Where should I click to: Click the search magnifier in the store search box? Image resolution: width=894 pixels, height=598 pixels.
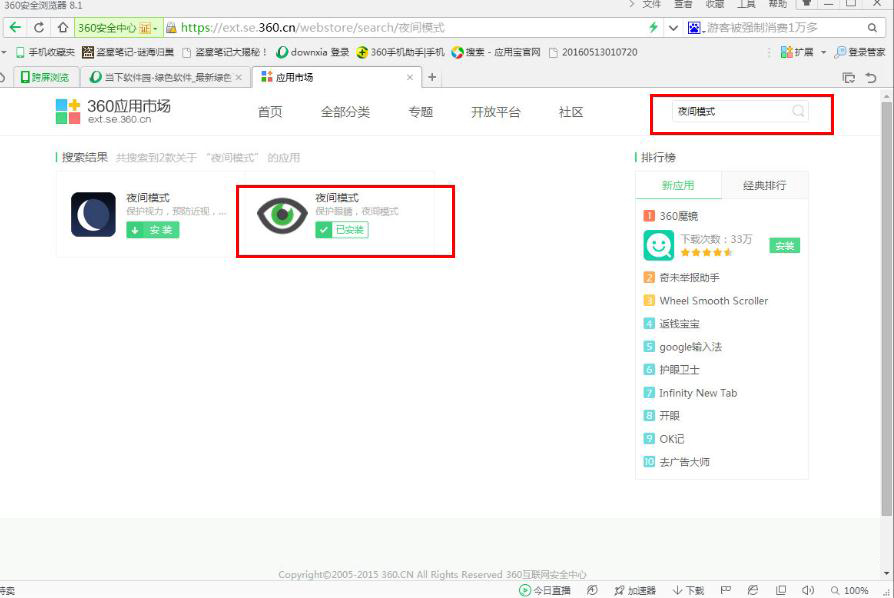pos(798,111)
